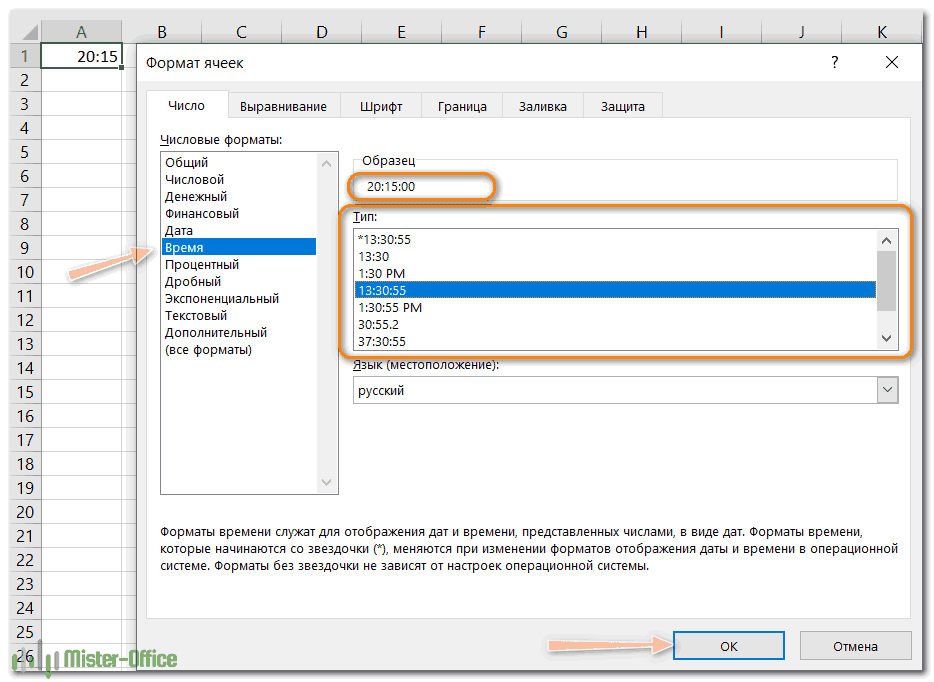This screenshot has height=682, width=934.
Task: Open the Шрифт tab
Action: tap(379, 106)
